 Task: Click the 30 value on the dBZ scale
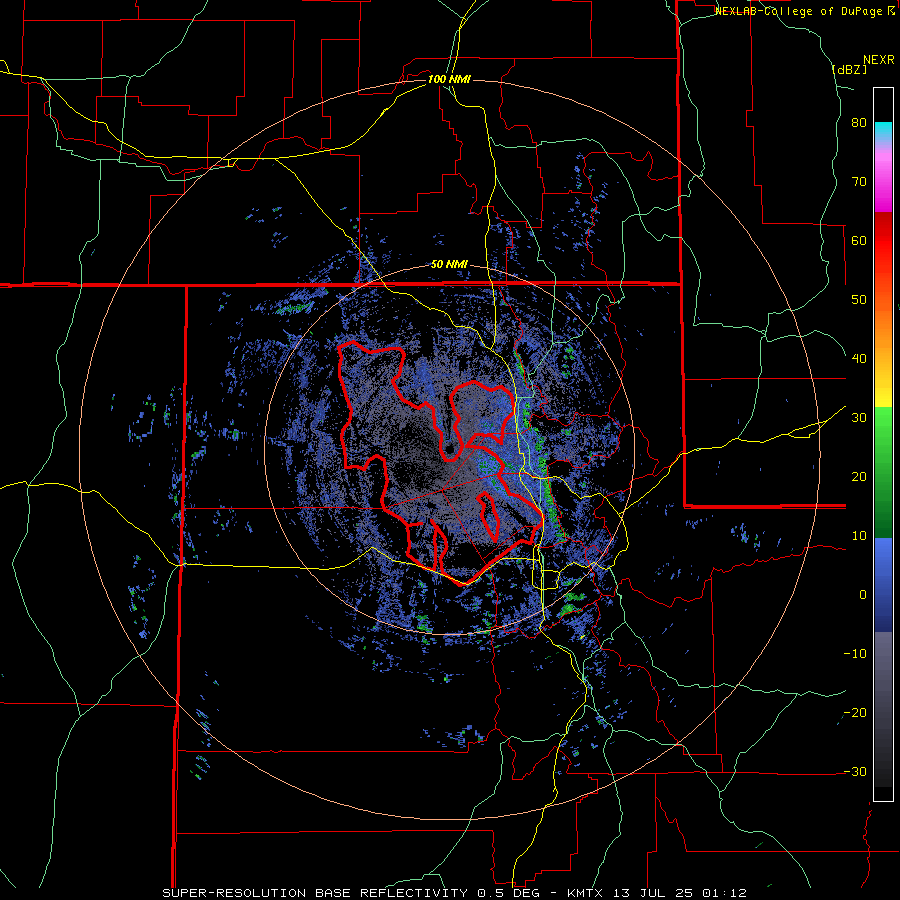pos(859,417)
